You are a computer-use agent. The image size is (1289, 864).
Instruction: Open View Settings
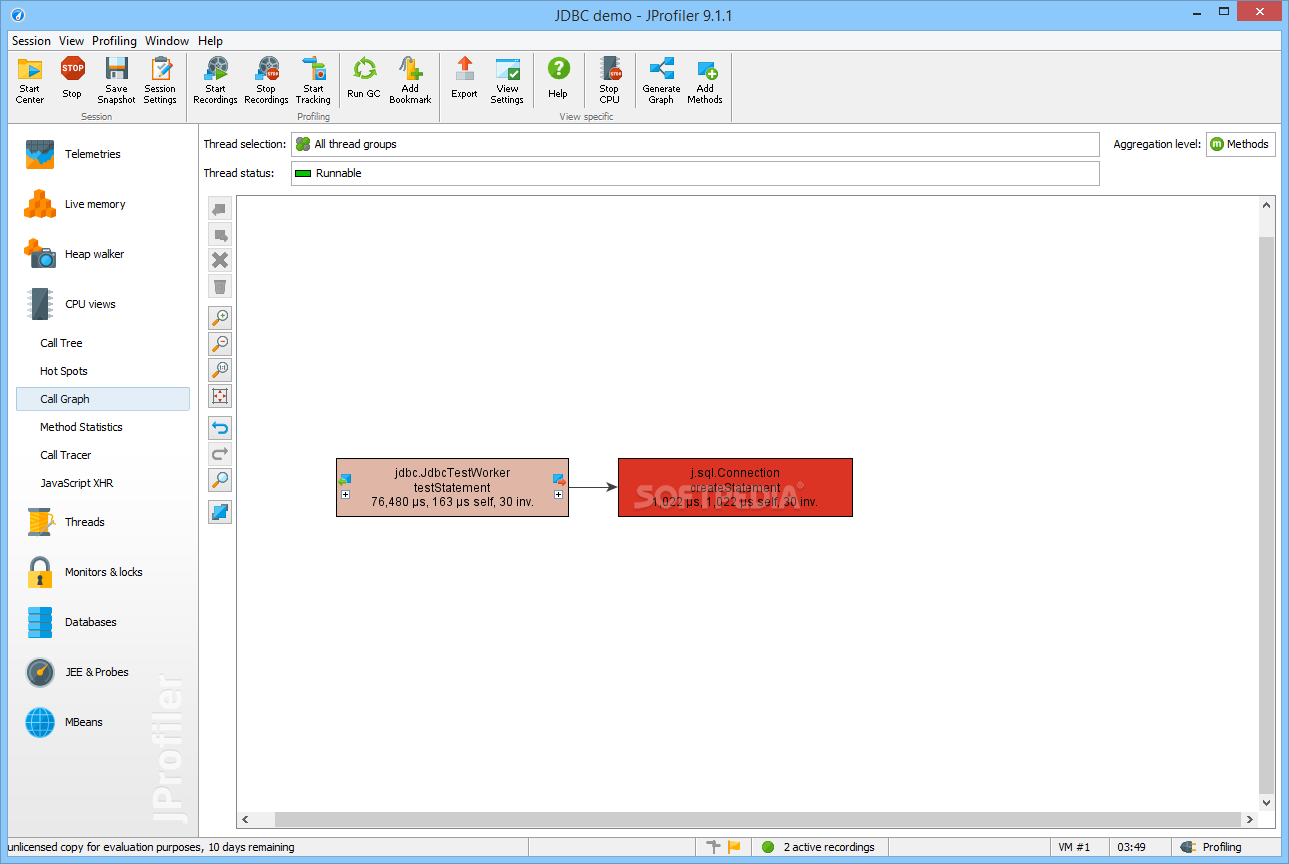pyautogui.click(x=507, y=80)
